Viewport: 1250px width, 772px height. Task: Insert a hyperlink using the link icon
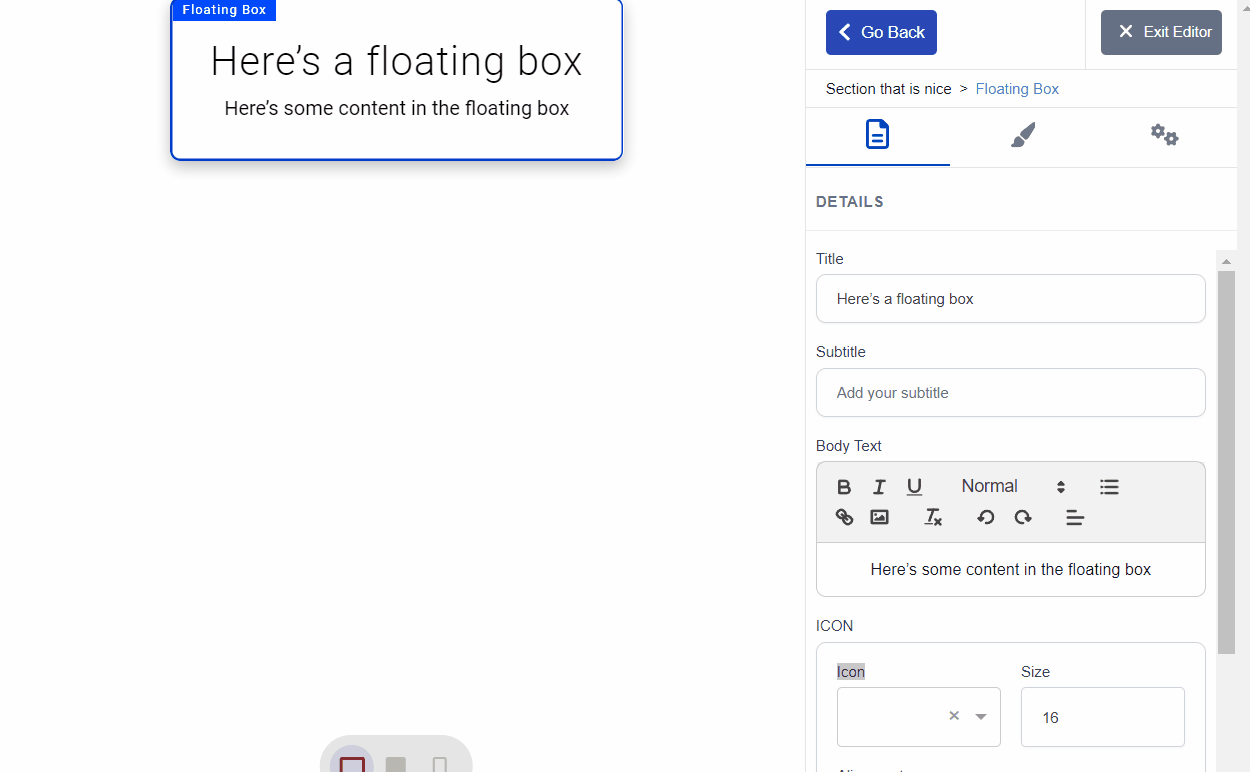[844, 517]
